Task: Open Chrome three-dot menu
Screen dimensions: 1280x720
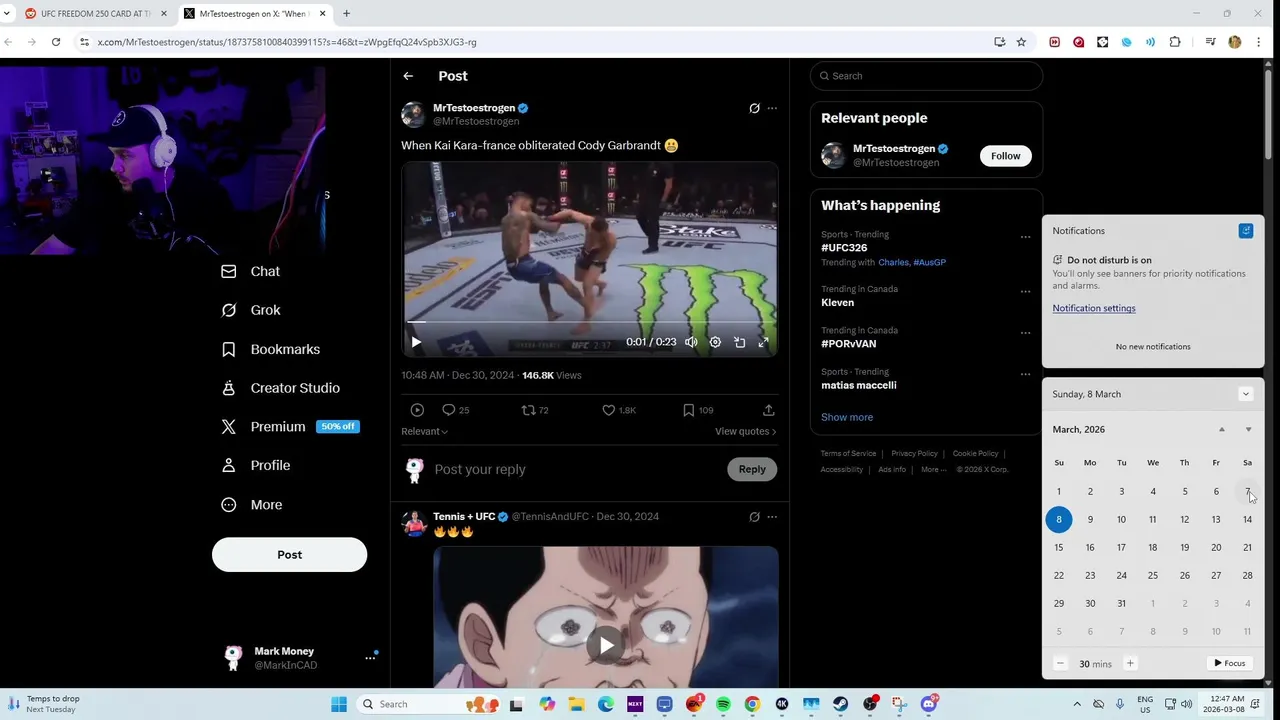Action: tap(1259, 42)
